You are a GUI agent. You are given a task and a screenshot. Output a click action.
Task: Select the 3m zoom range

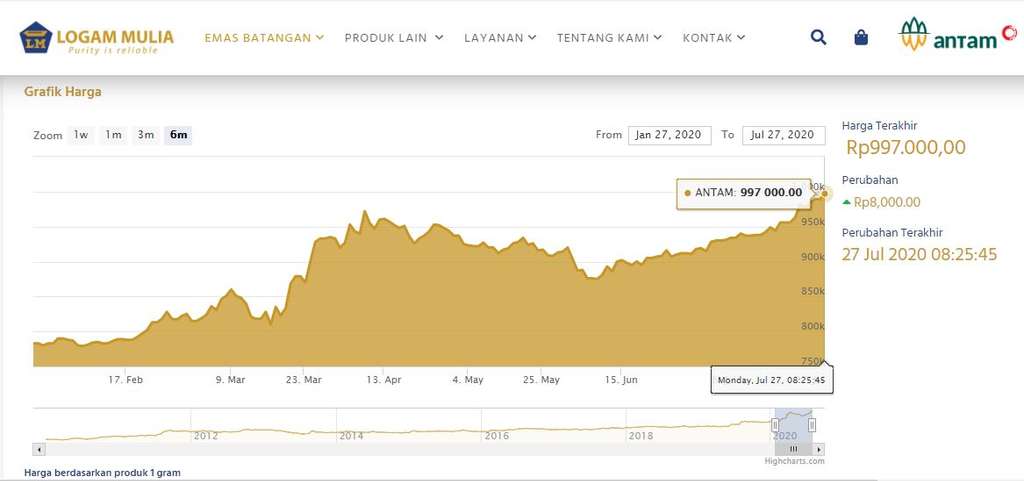point(146,135)
